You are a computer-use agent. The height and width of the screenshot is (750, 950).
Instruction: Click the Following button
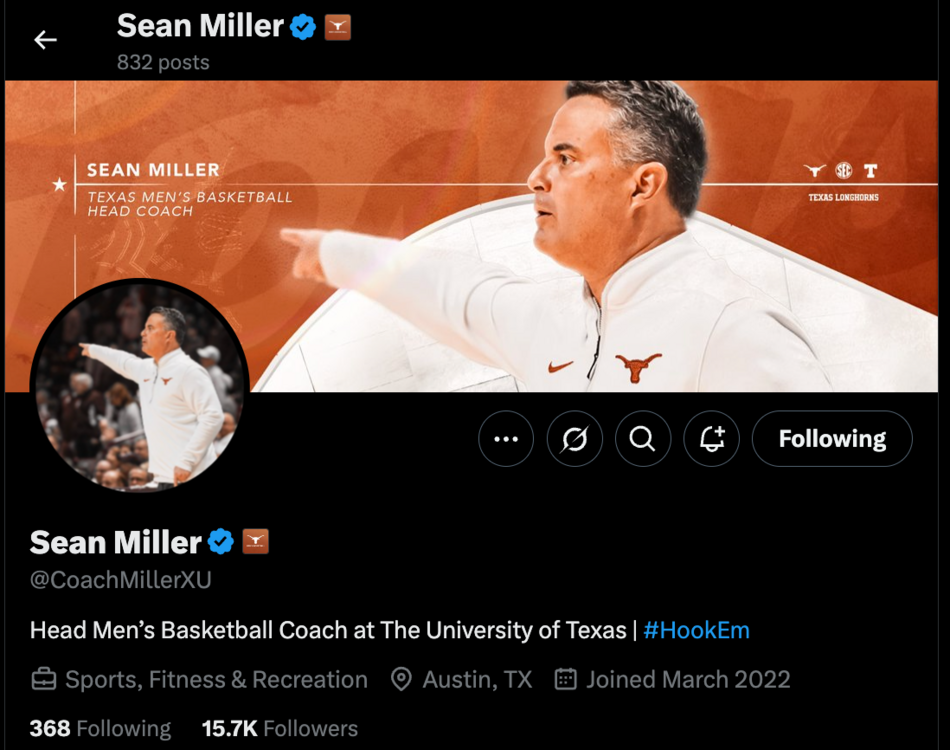click(832, 439)
